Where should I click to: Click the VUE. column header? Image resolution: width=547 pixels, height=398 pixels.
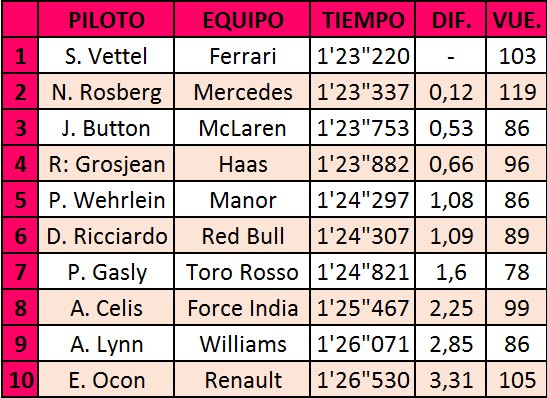tap(517, 20)
